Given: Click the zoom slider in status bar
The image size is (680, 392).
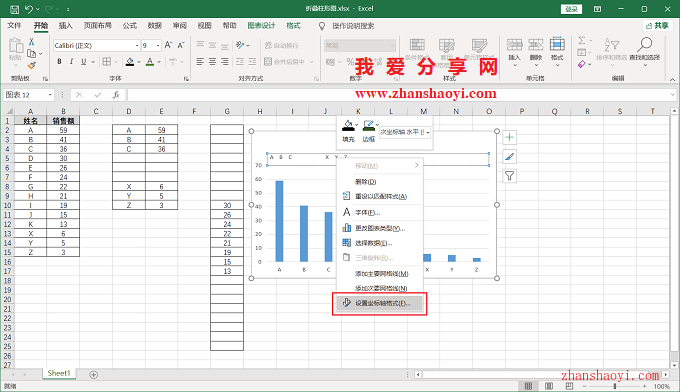Looking at the screenshot, I should click(x=615, y=386).
